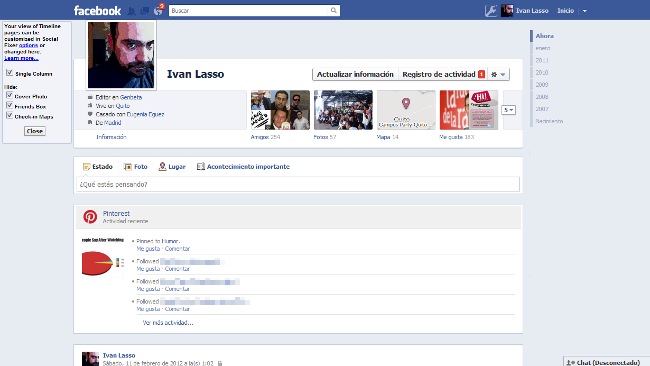Click the Estado icon in composer

point(86,167)
